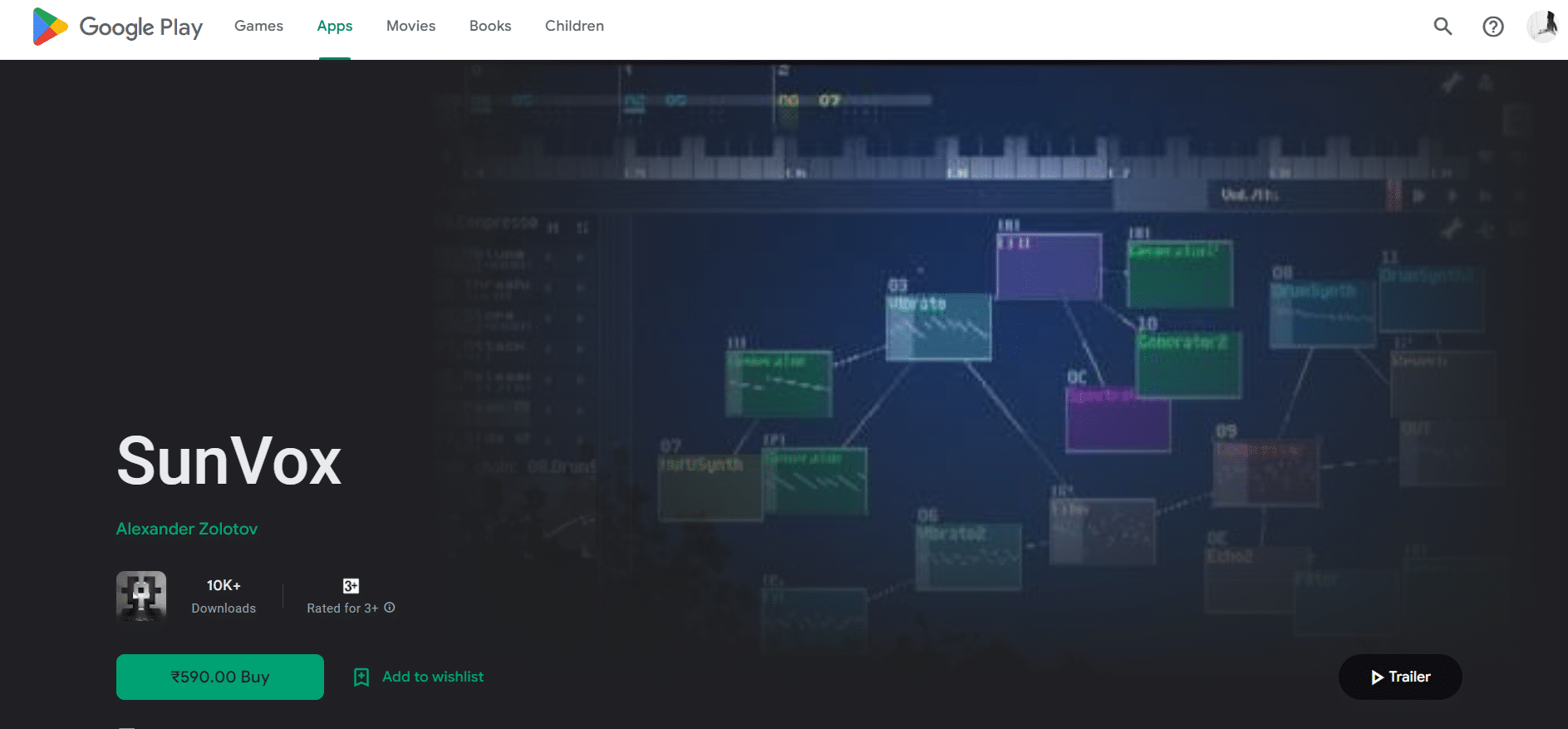
Task: Go to the Movies tab
Action: tap(410, 26)
